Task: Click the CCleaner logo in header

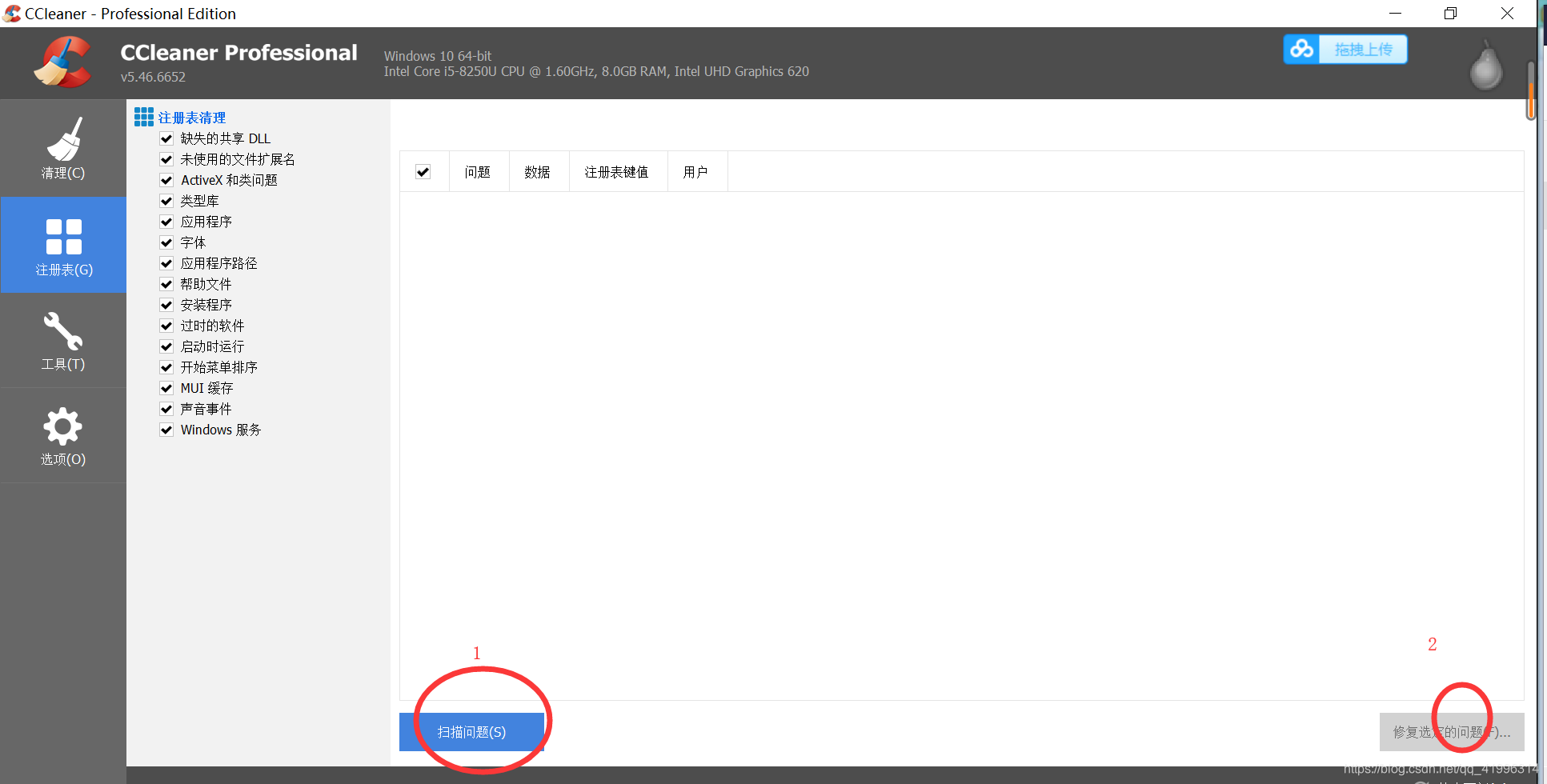Action: [62, 62]
